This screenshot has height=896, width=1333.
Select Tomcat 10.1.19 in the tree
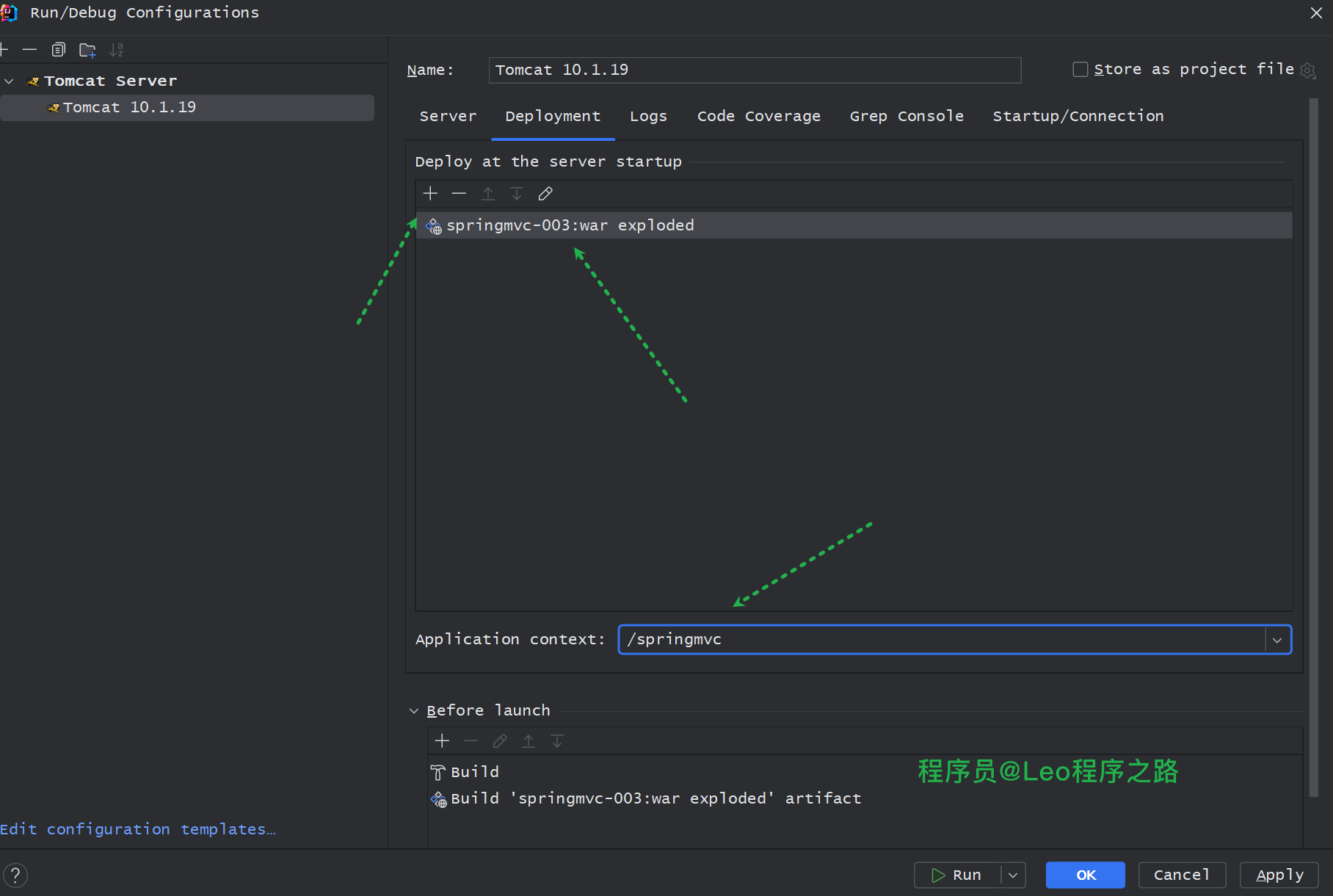click(x=187, y=108)
